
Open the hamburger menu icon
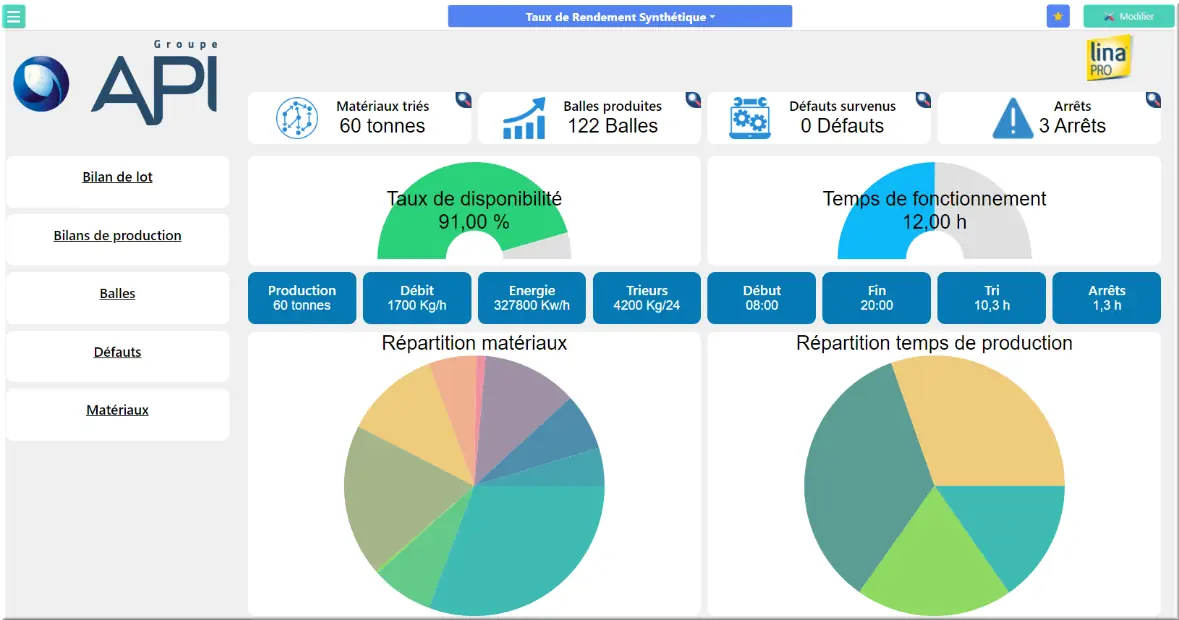tap(15, 16)
